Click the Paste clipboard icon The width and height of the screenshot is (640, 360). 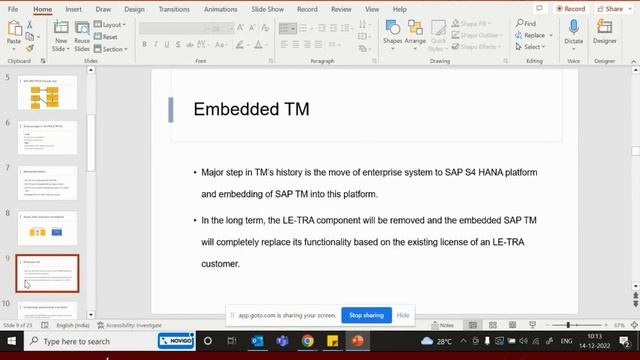14,29
